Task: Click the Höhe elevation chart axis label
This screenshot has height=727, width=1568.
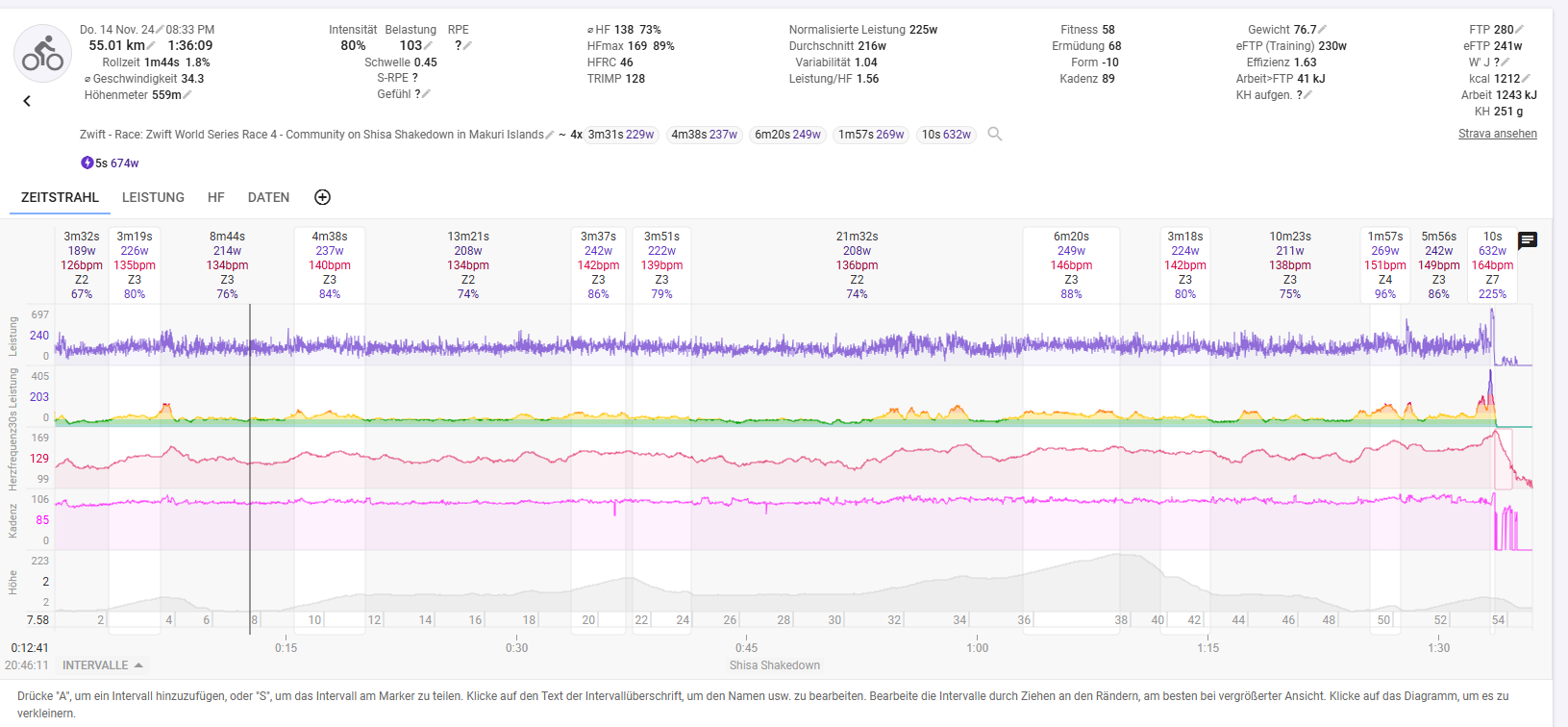Action: 13,582
